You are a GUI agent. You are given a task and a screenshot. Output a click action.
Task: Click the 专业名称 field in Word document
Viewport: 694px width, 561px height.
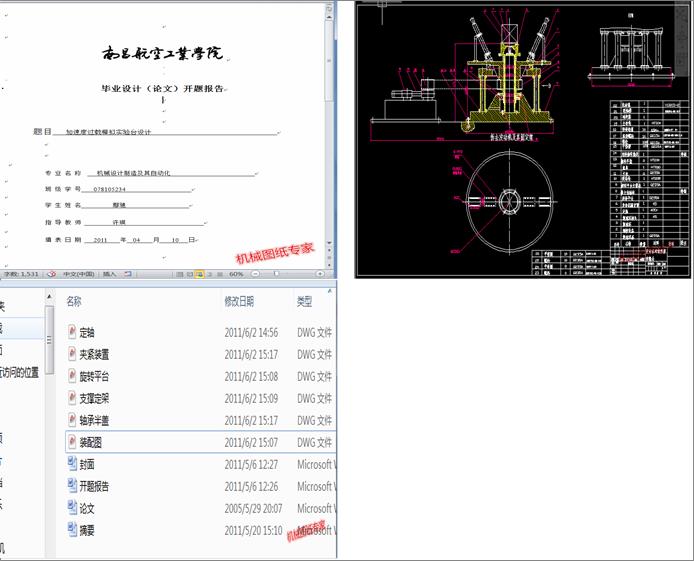click(150, 173)
